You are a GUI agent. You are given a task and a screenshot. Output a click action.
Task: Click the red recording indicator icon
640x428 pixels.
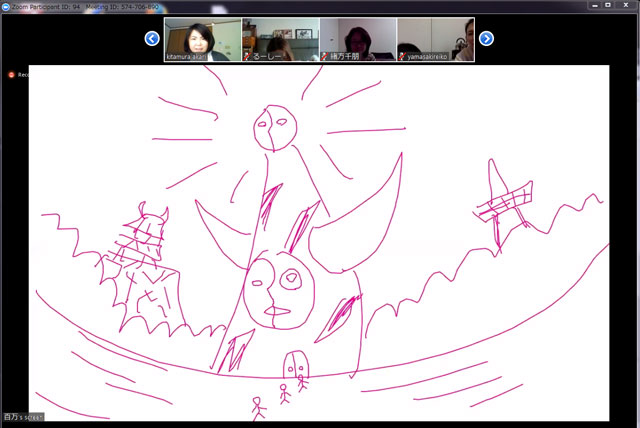(x=11, y=75)
